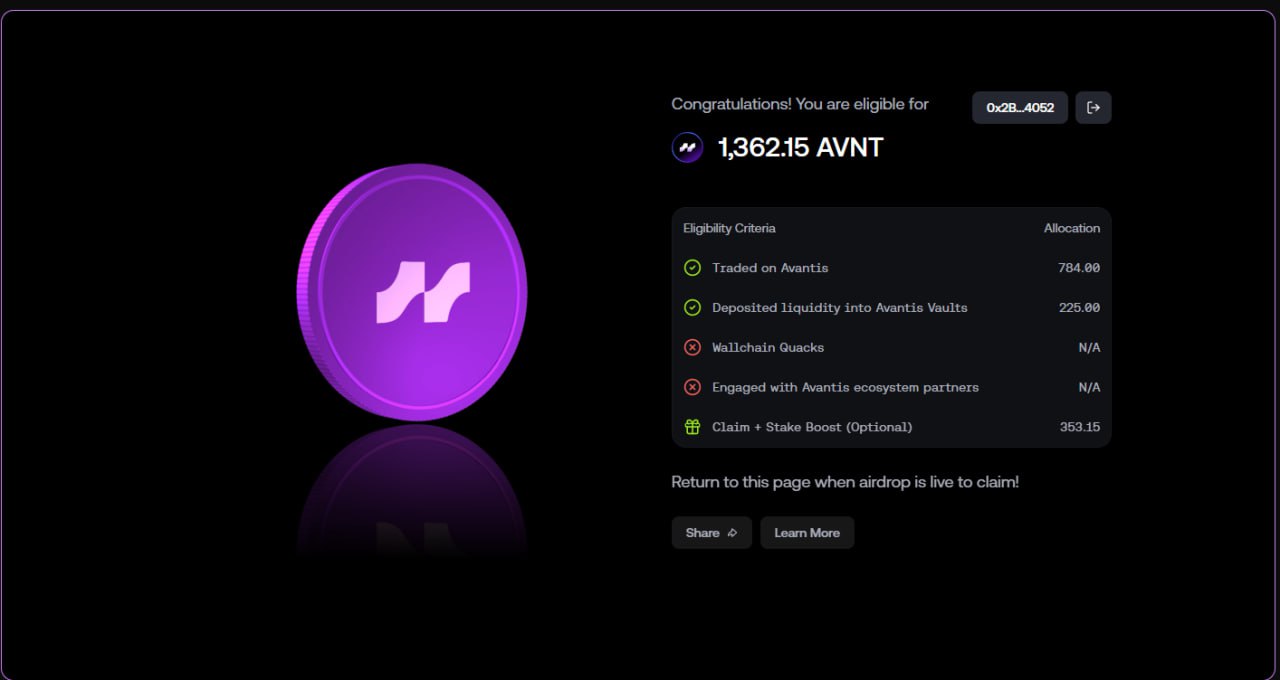Click 'Deposited liquidity into Avantis Vaults' text
The height and width of the screenshot is (680, 1280).
click(840, 308)
